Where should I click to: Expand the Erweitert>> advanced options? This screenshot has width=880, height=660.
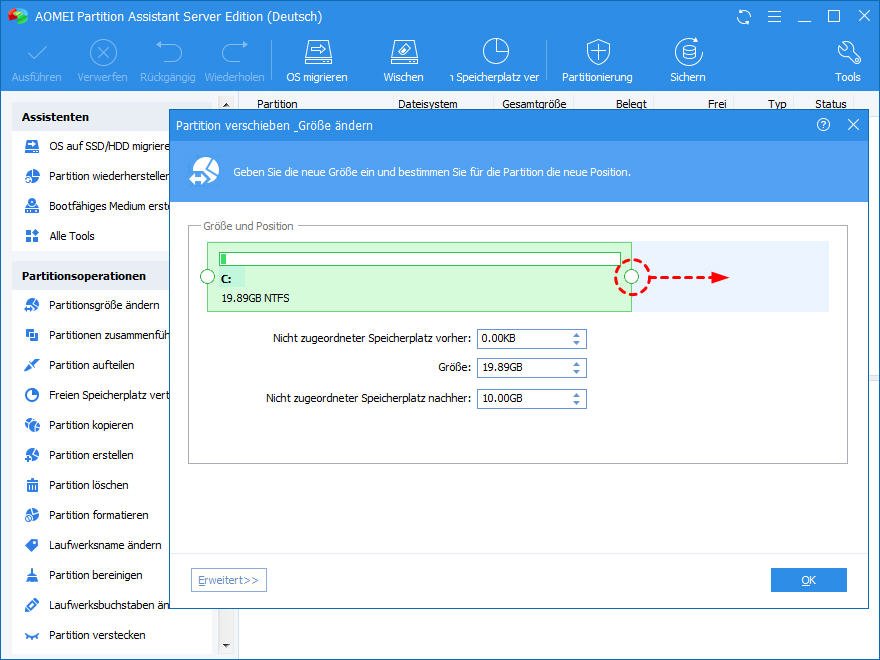coord(229,580)
